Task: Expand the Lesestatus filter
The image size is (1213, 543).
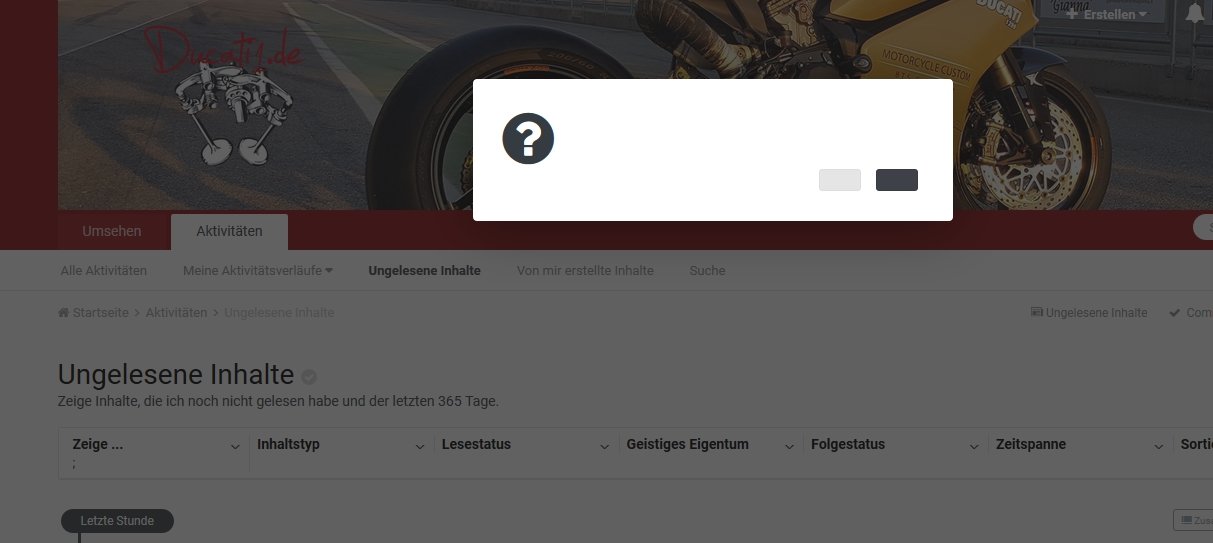Action: tap(526, 445)
